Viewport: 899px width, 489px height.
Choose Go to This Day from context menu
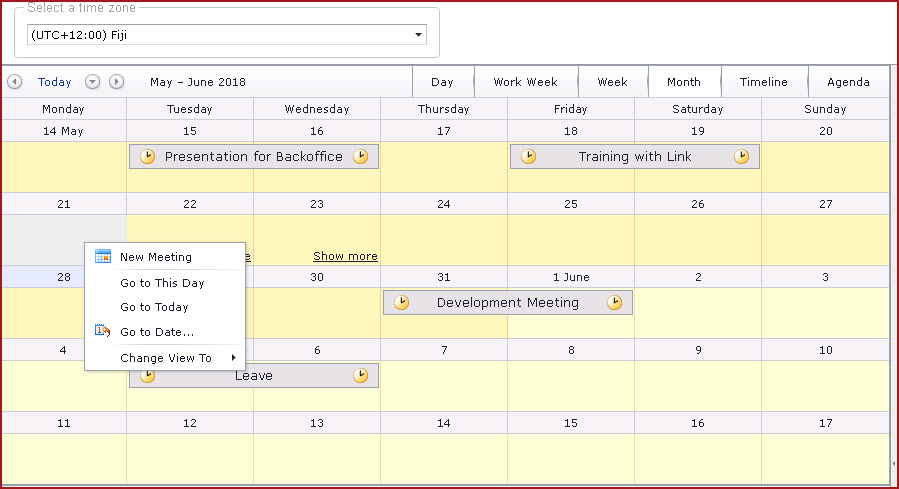pyautogui.click(x=162, y=283)
